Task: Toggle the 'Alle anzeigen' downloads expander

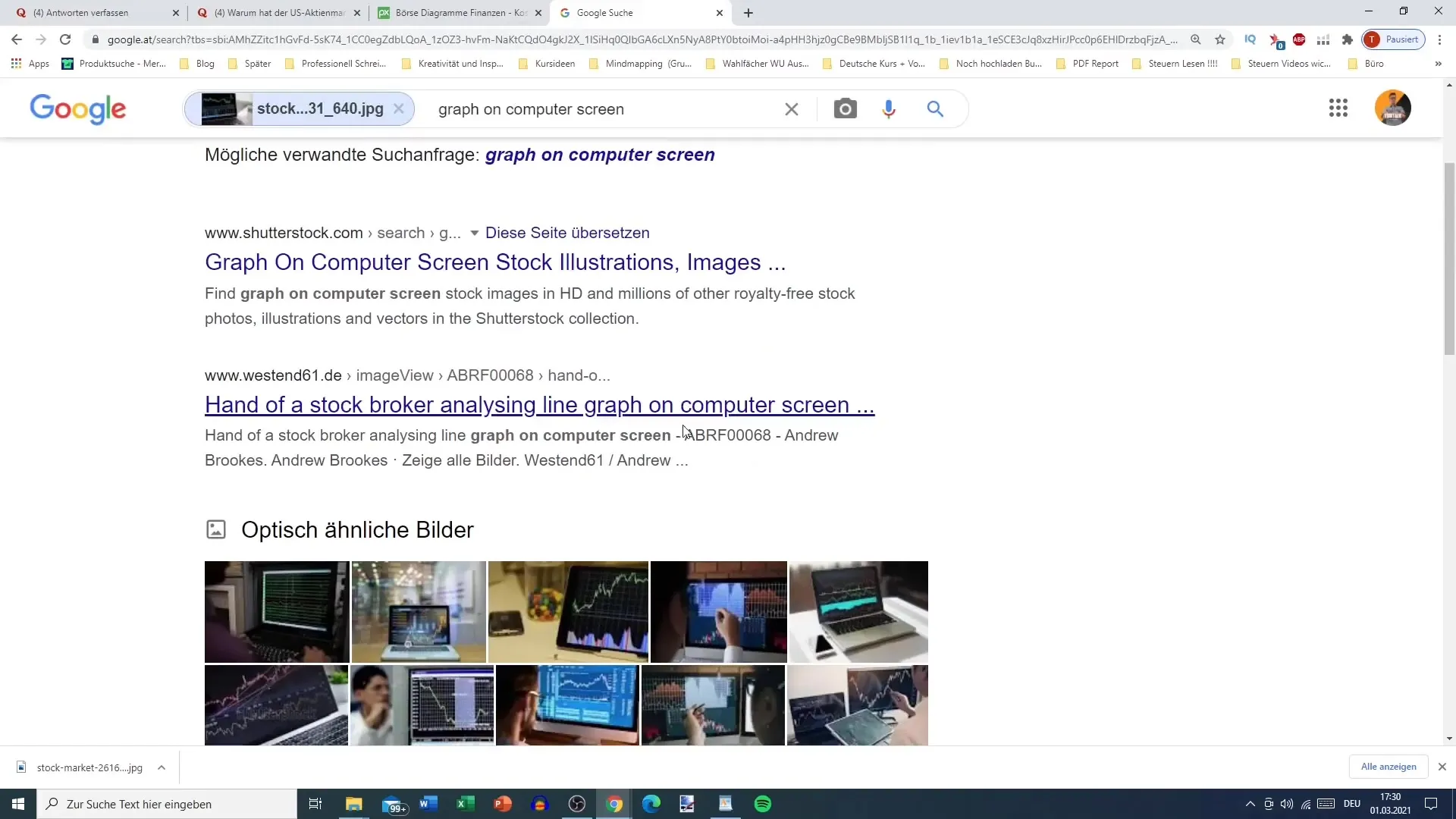Action: [1389, 767]
